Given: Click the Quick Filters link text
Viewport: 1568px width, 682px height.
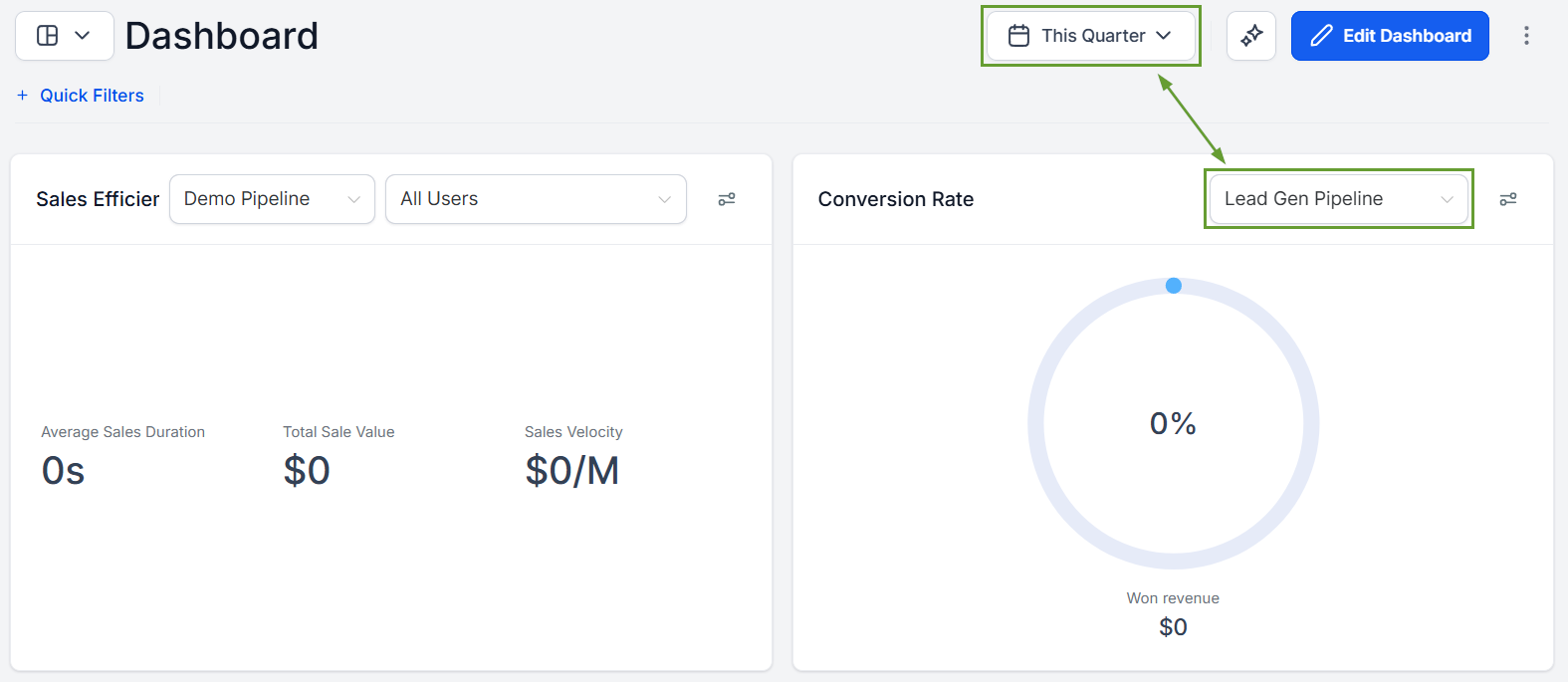Looking at the screenshot, I should pos(92,96).
